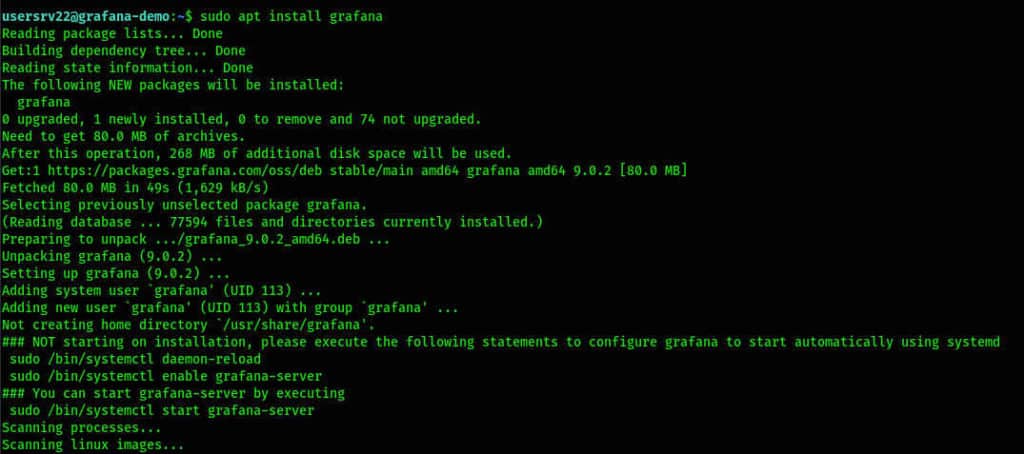
Task: Click 'Fetched 80.0 MB in 49s' line
Action: pos(135,187)
